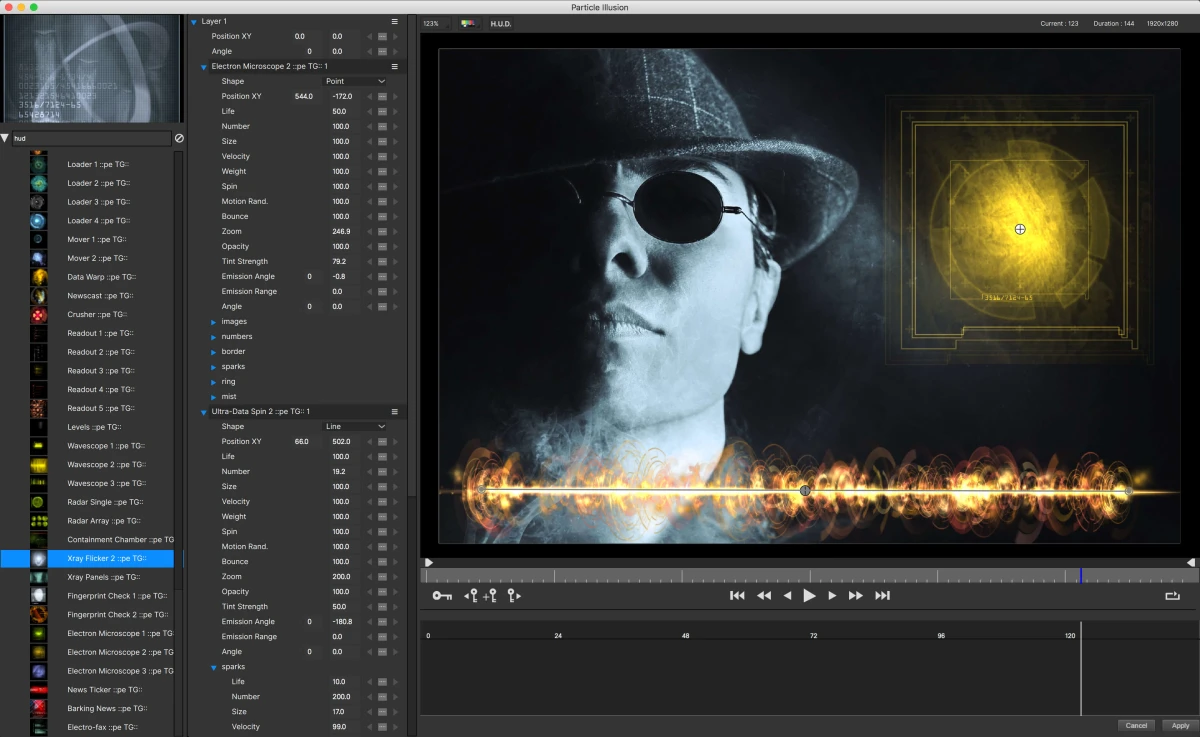Image resolution: width=1200 pixels, height=737 pixels.
Task: Collapse Electron Microscope 2 emitter properties
Action: click(204, 66)
